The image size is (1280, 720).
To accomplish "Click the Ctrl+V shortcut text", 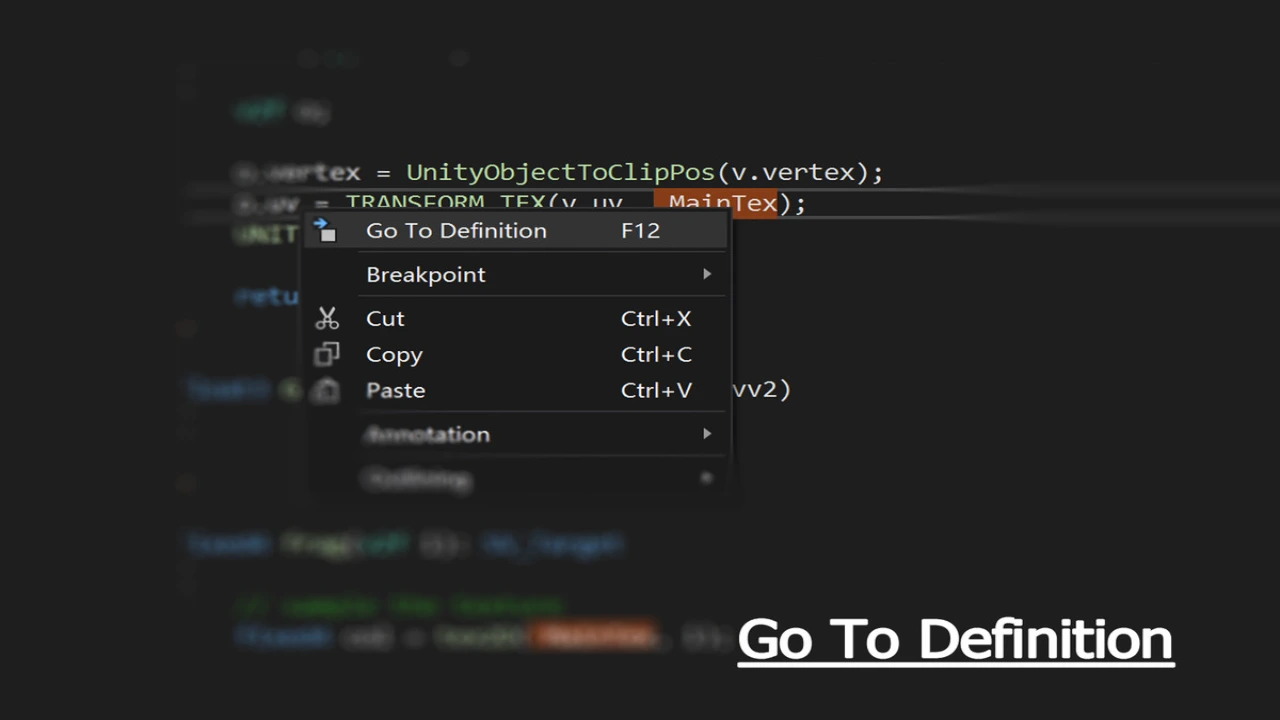I will (656, 391).
